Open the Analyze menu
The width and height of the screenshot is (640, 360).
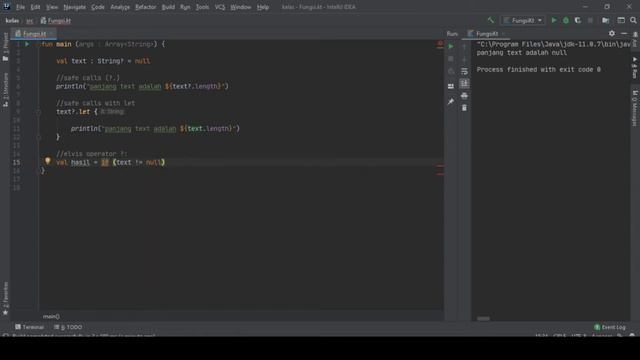click(120, 7)
